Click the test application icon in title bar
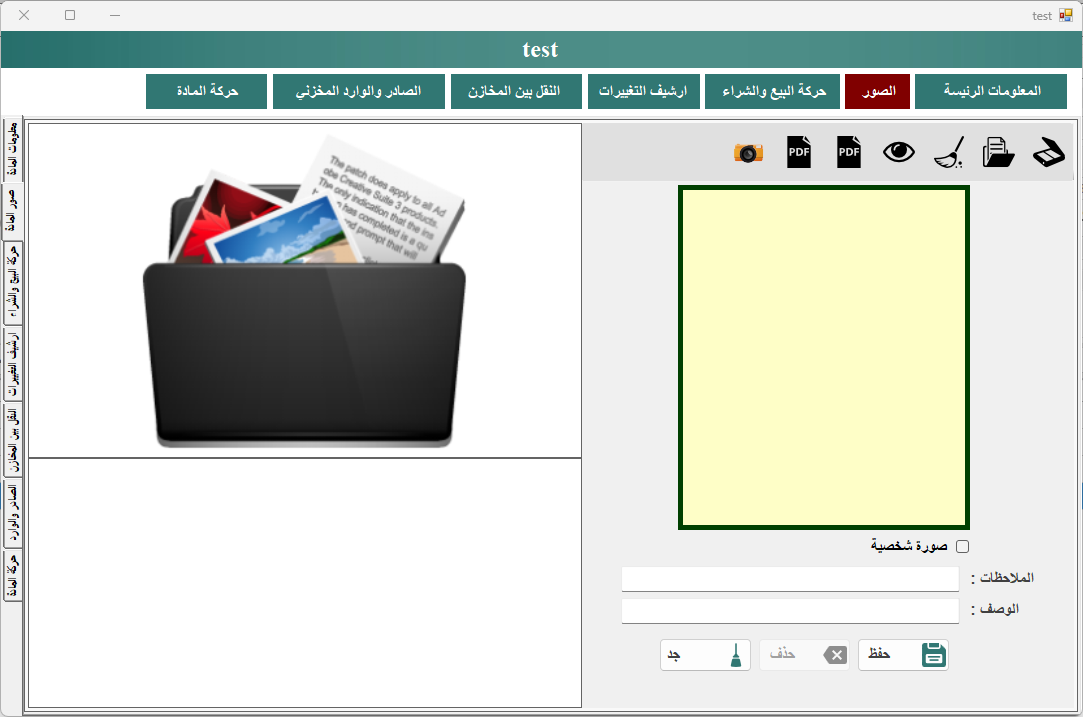The width and height of the screenshot is (1083, 717). point(1066,15)
